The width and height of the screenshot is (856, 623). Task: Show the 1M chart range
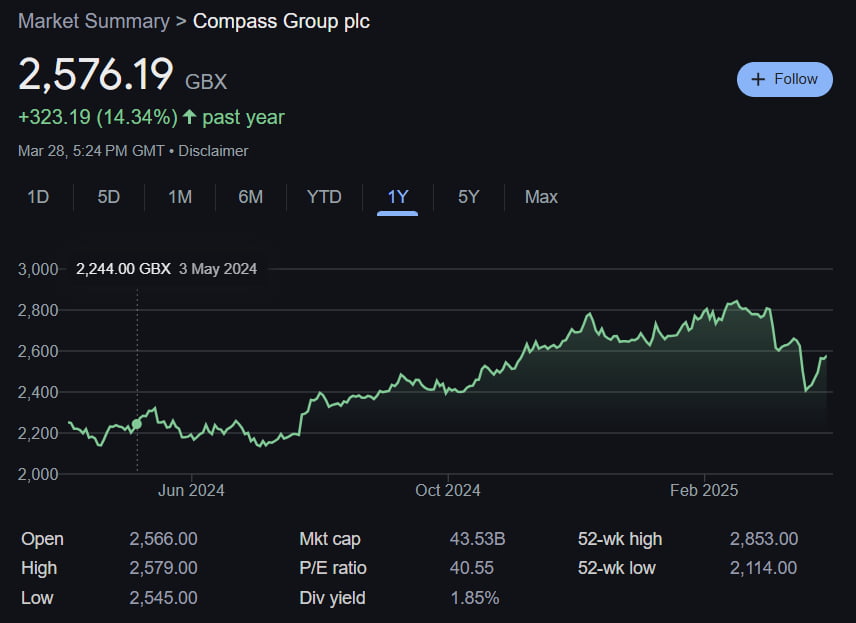click(180, 197)
